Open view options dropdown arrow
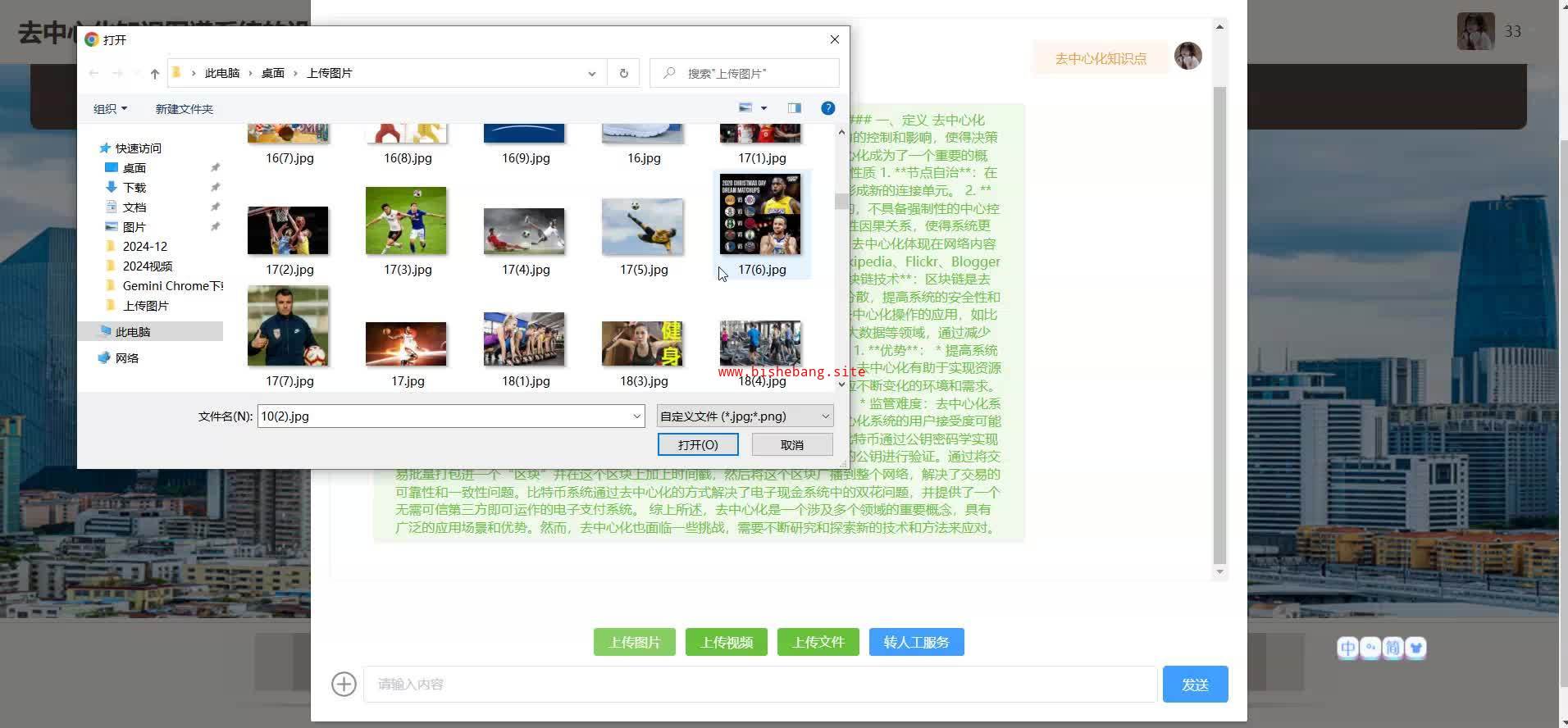Image resolution: width=1568 pixels, height=728 pixels. 763,108
